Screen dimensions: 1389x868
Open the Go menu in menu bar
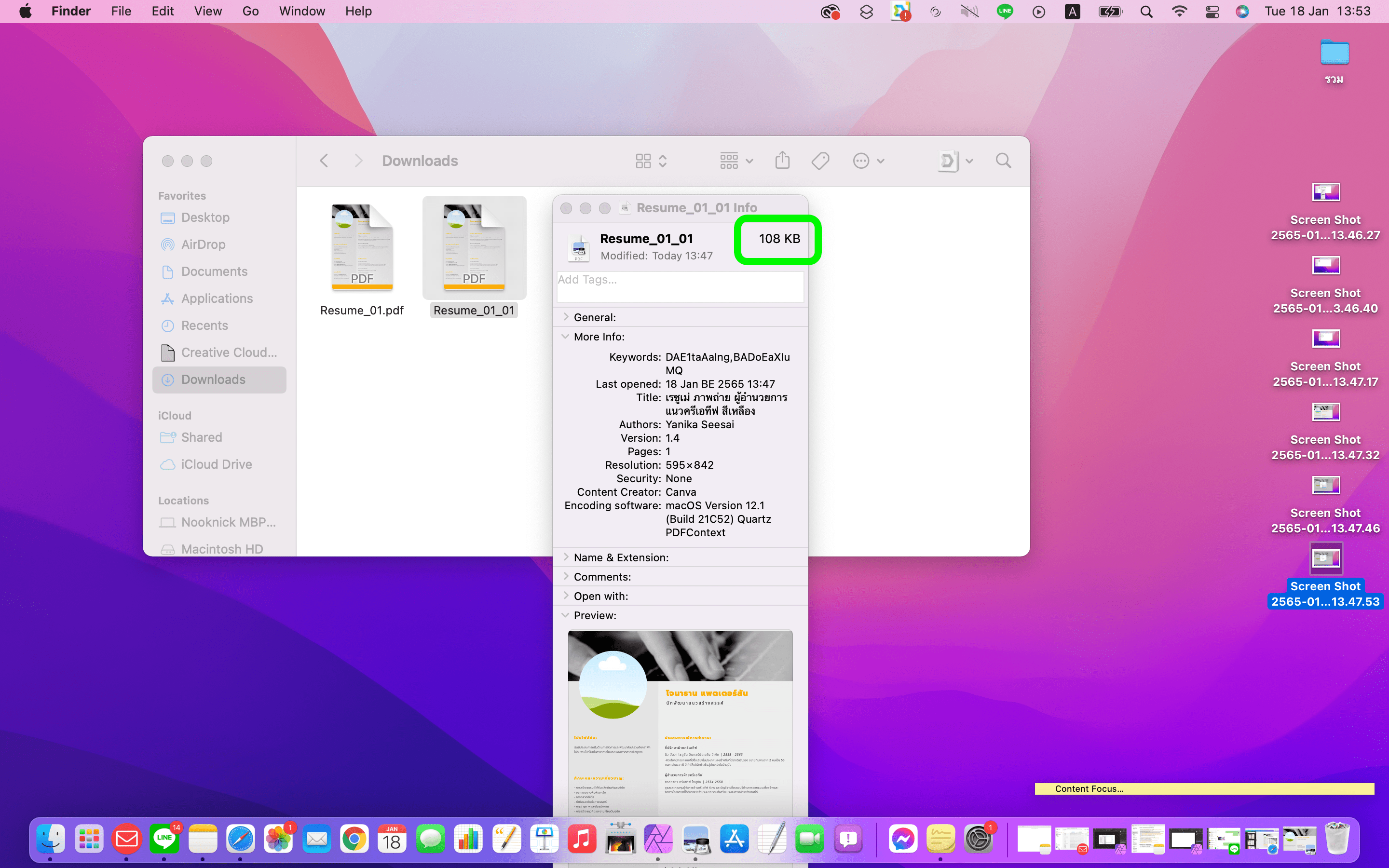point(250,12)
